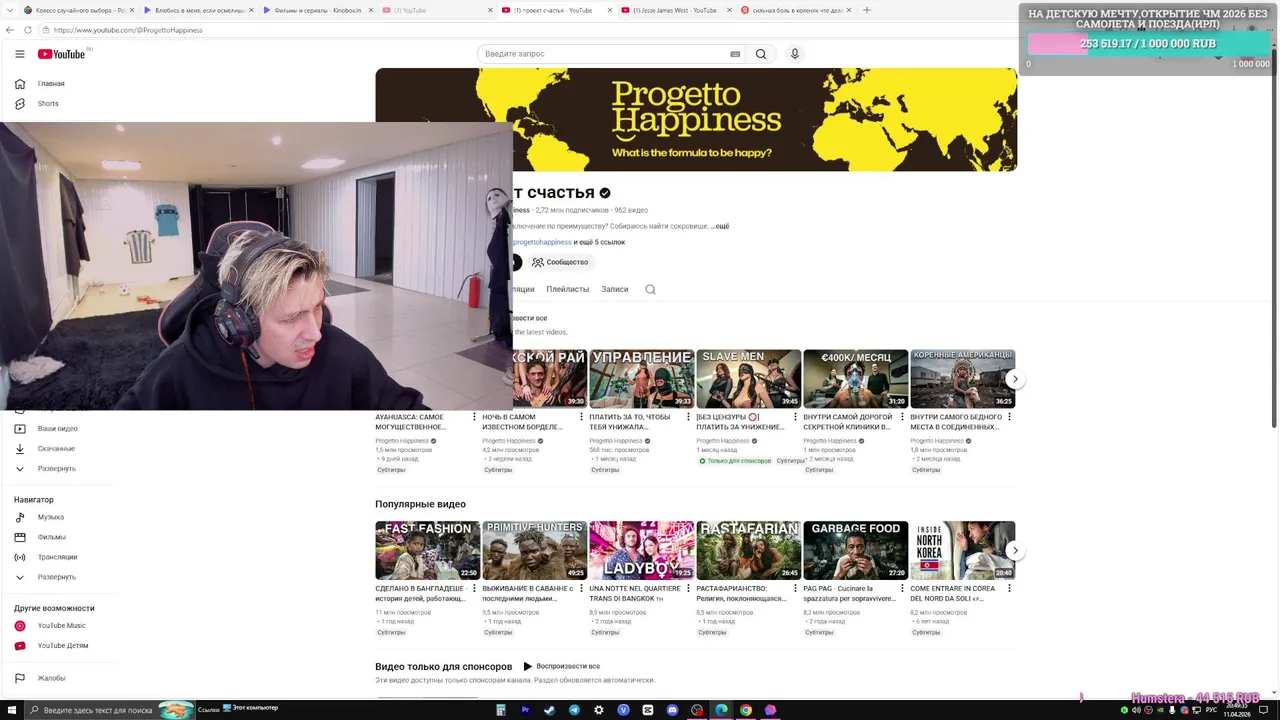
Task: Open YouTube Music link in sidebar
Action: (61, 626)
